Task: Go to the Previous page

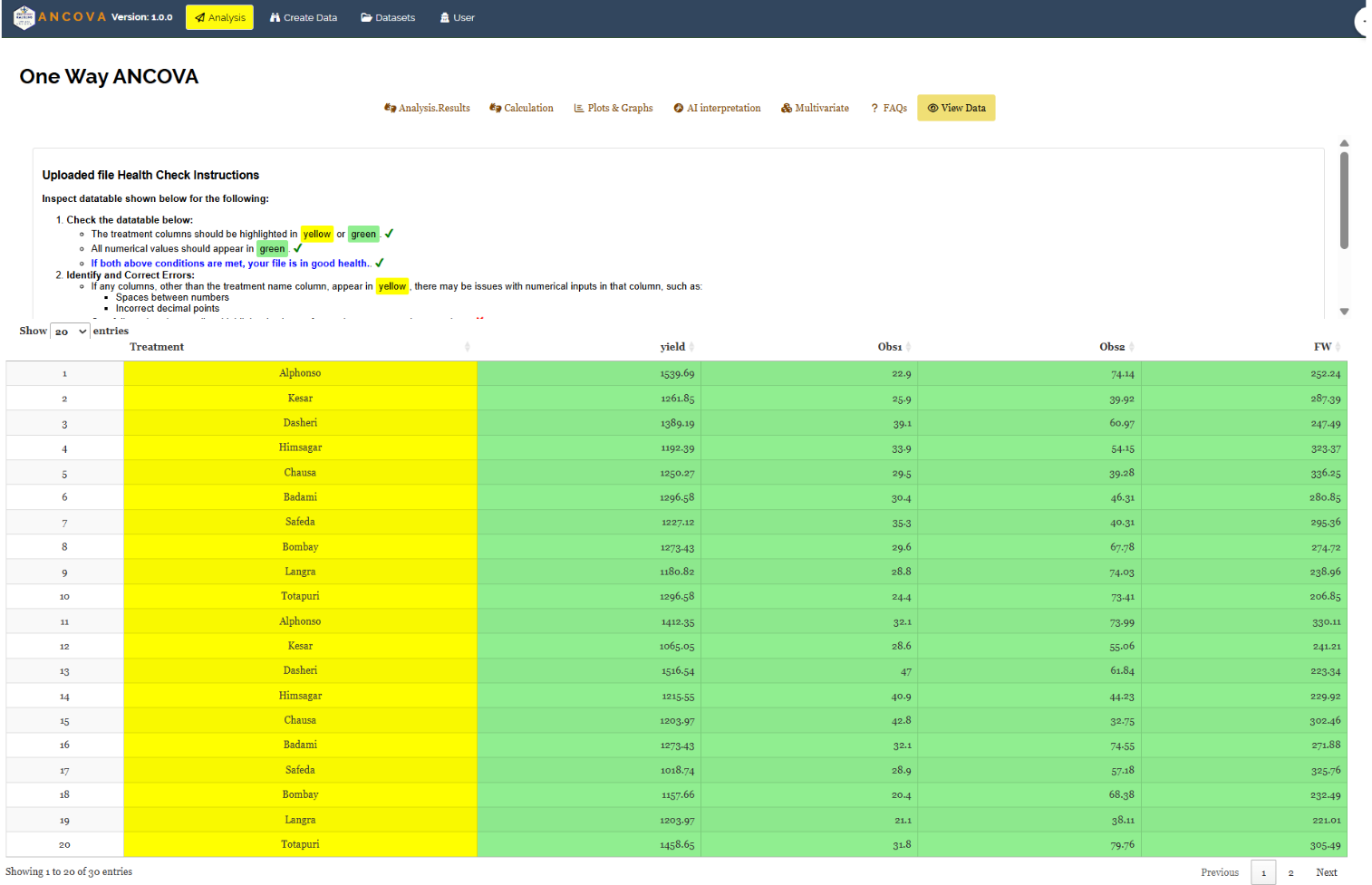Action: [1220, 872]
